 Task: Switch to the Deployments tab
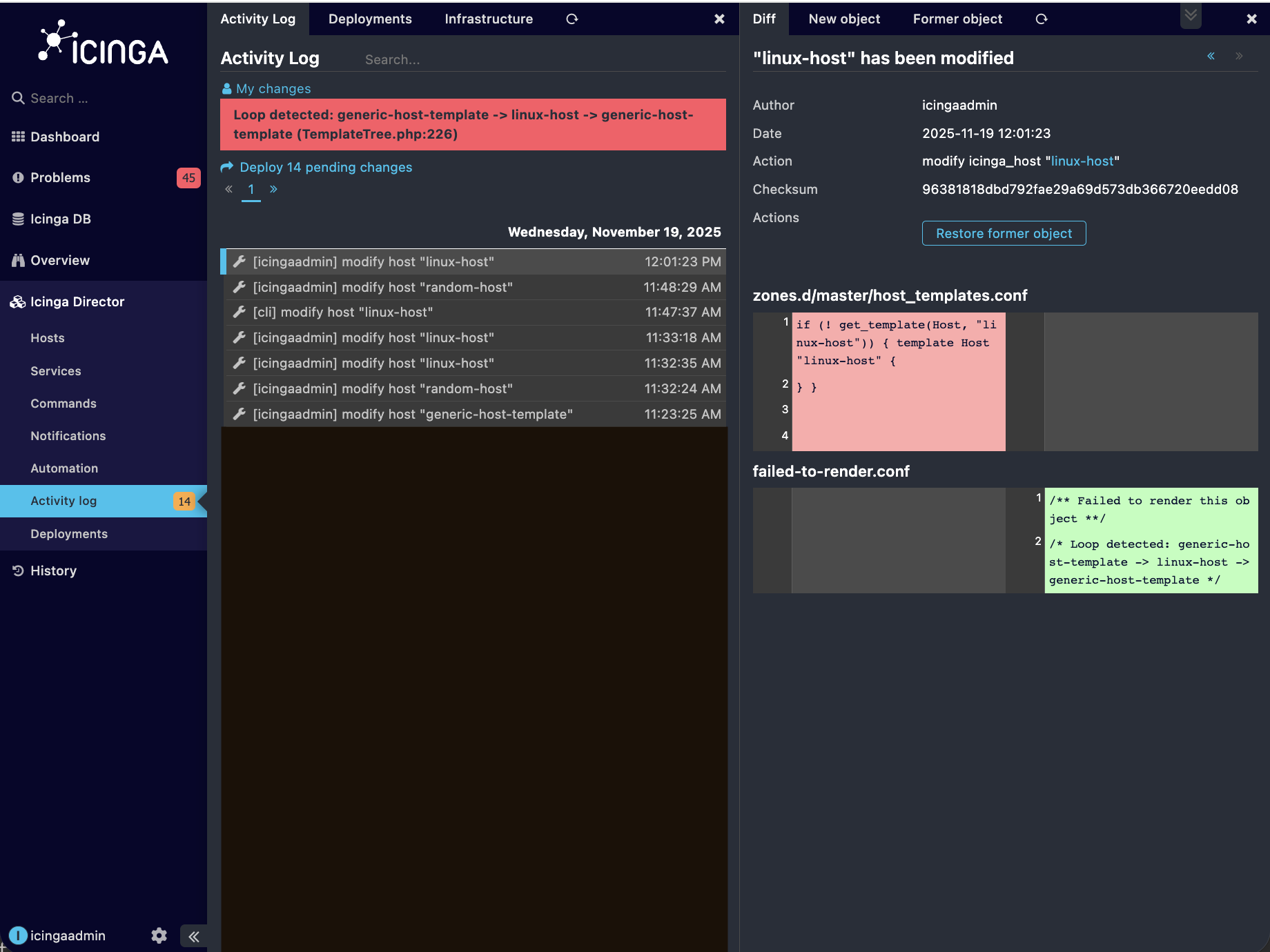click(370, 19)
